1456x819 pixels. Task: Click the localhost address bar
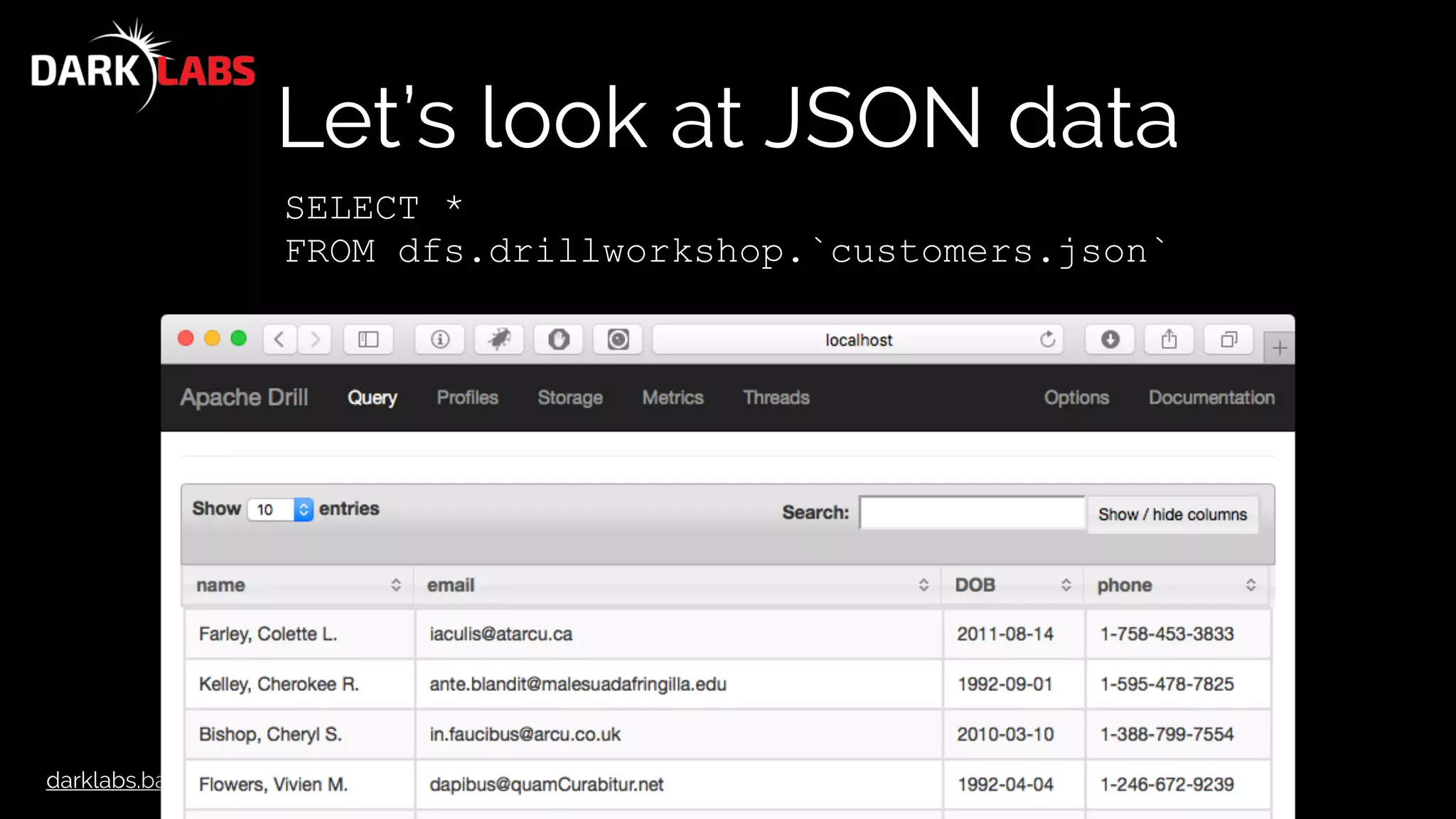pyautogui.click(x=858, y=340)
